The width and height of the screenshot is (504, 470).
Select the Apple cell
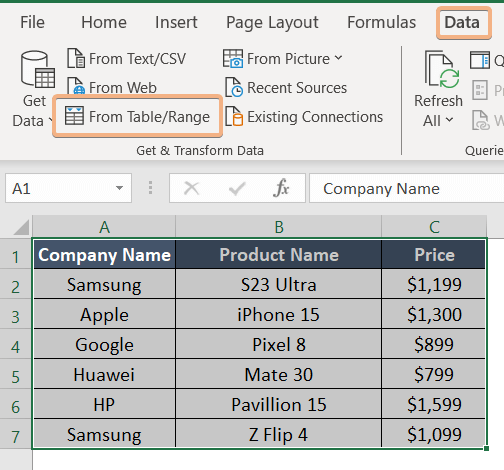[x=104, y=314]
